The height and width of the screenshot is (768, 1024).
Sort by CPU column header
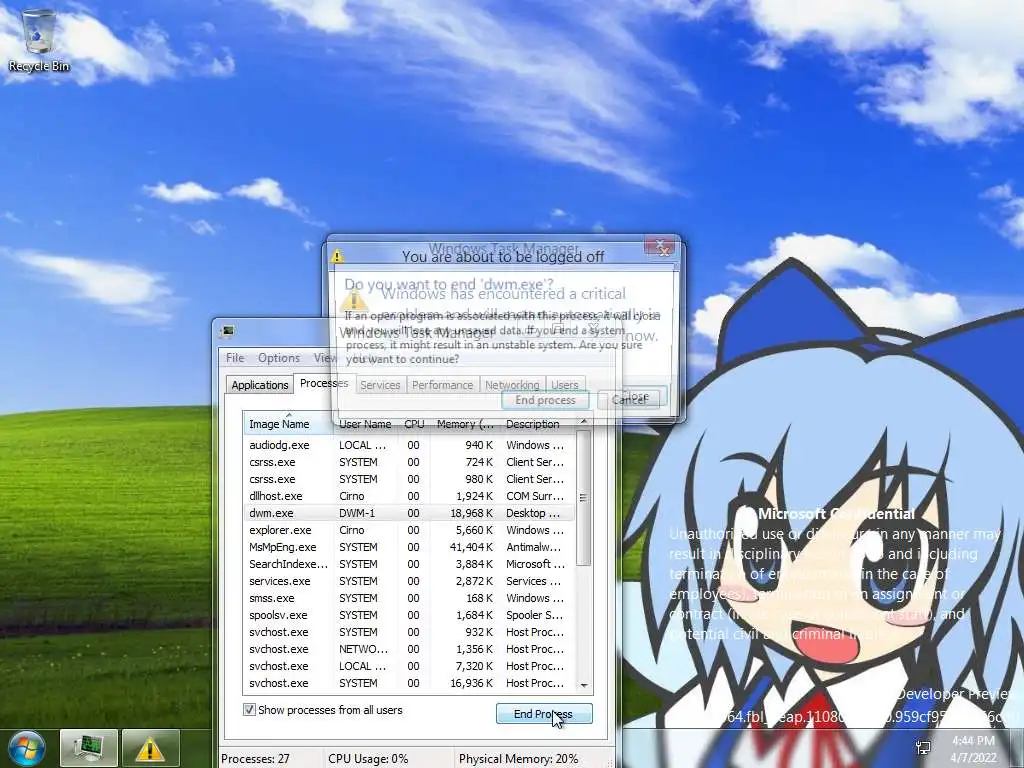pyautogui.click(x=414, y=424)
